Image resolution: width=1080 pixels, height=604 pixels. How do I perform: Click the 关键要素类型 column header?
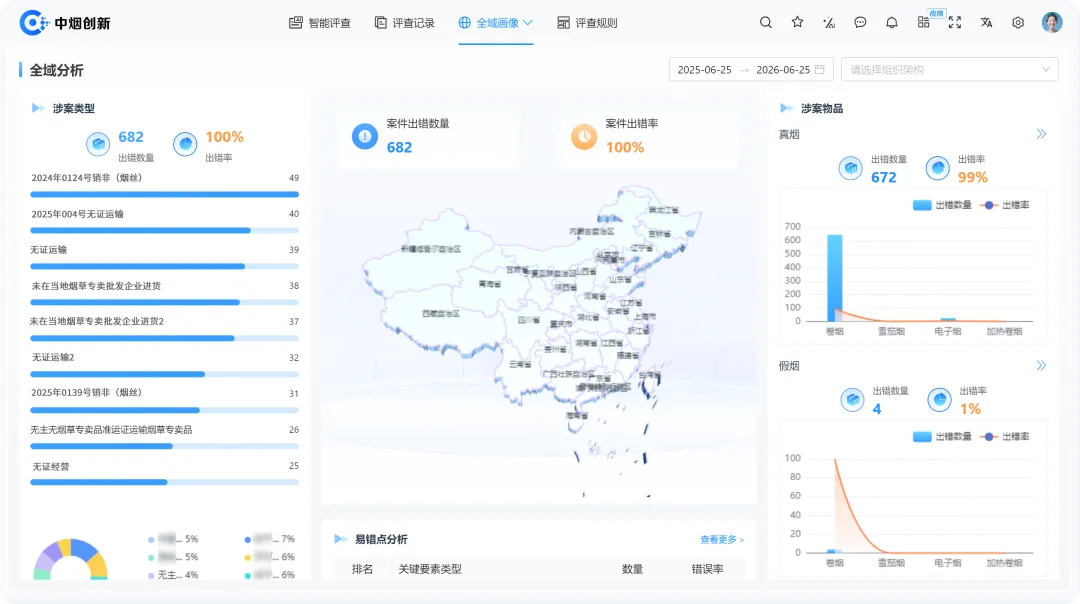coord(430,569)
